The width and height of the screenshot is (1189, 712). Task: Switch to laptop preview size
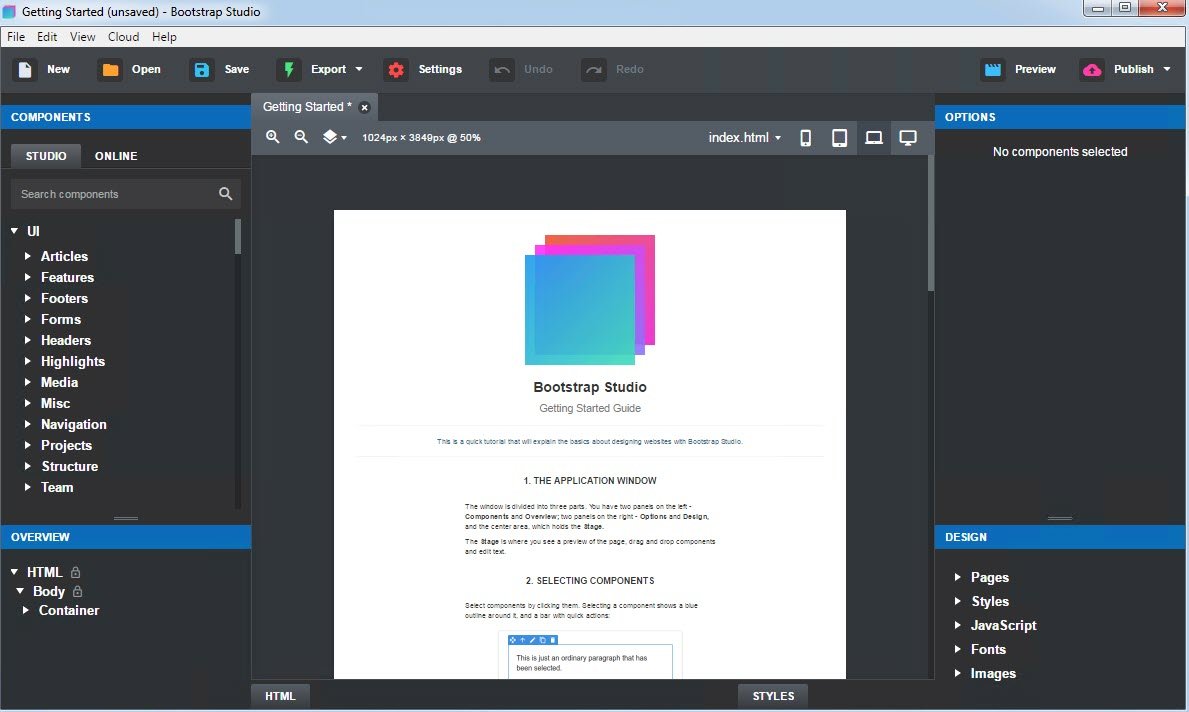[x=874, y=138]
